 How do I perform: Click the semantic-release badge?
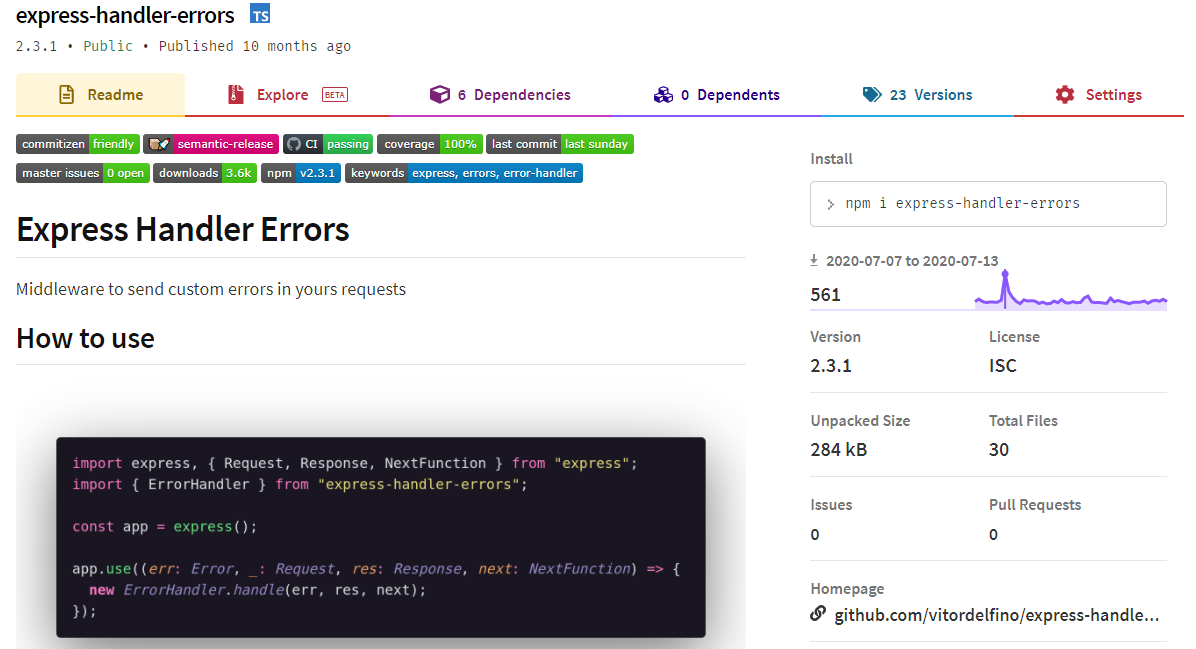(211, 144)
